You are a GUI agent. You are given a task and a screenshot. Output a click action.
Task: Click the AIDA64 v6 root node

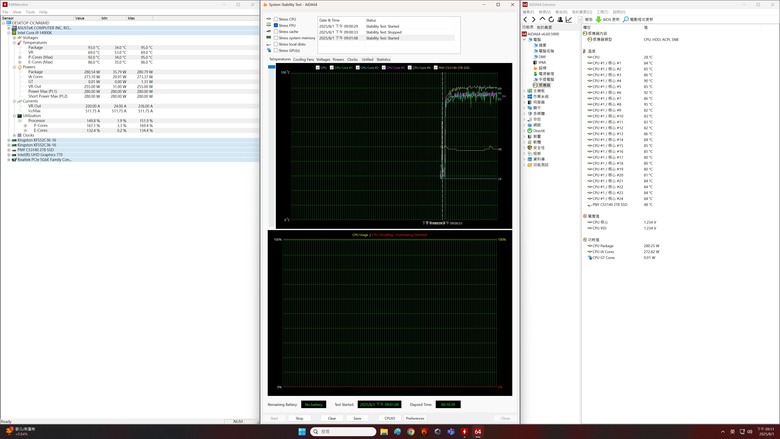541,34
